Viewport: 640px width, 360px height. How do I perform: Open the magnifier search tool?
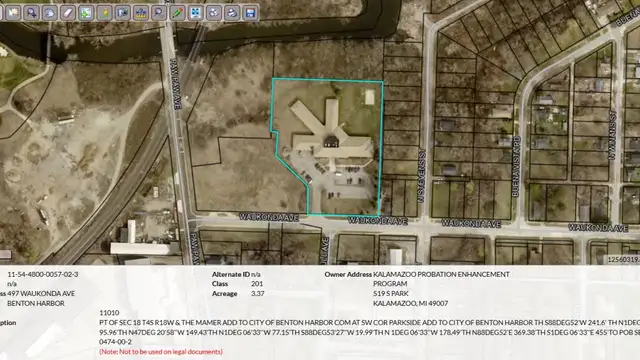pyautogui.click(x=159, y=13)
